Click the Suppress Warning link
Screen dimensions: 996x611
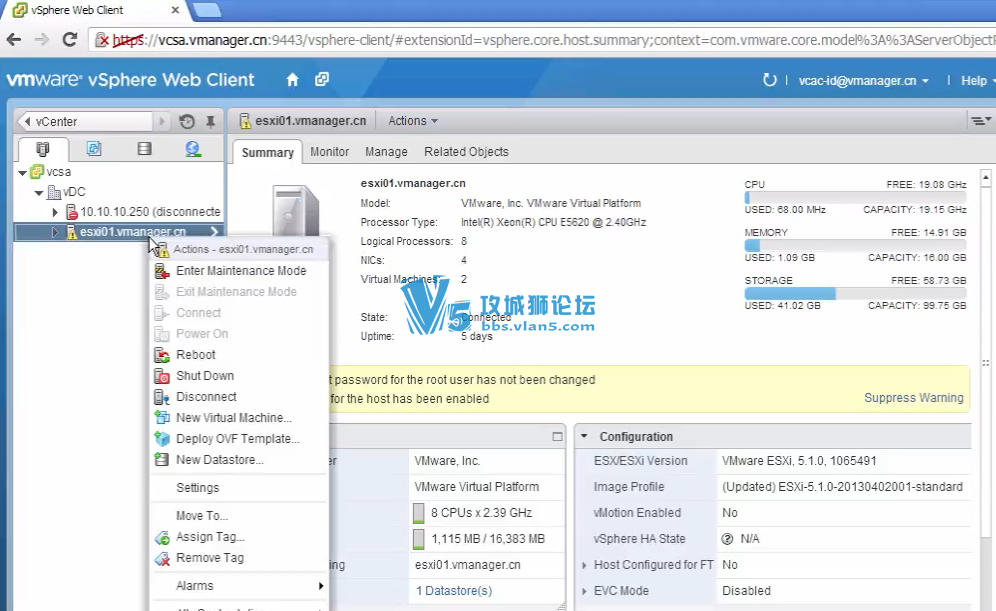[913, 398]
